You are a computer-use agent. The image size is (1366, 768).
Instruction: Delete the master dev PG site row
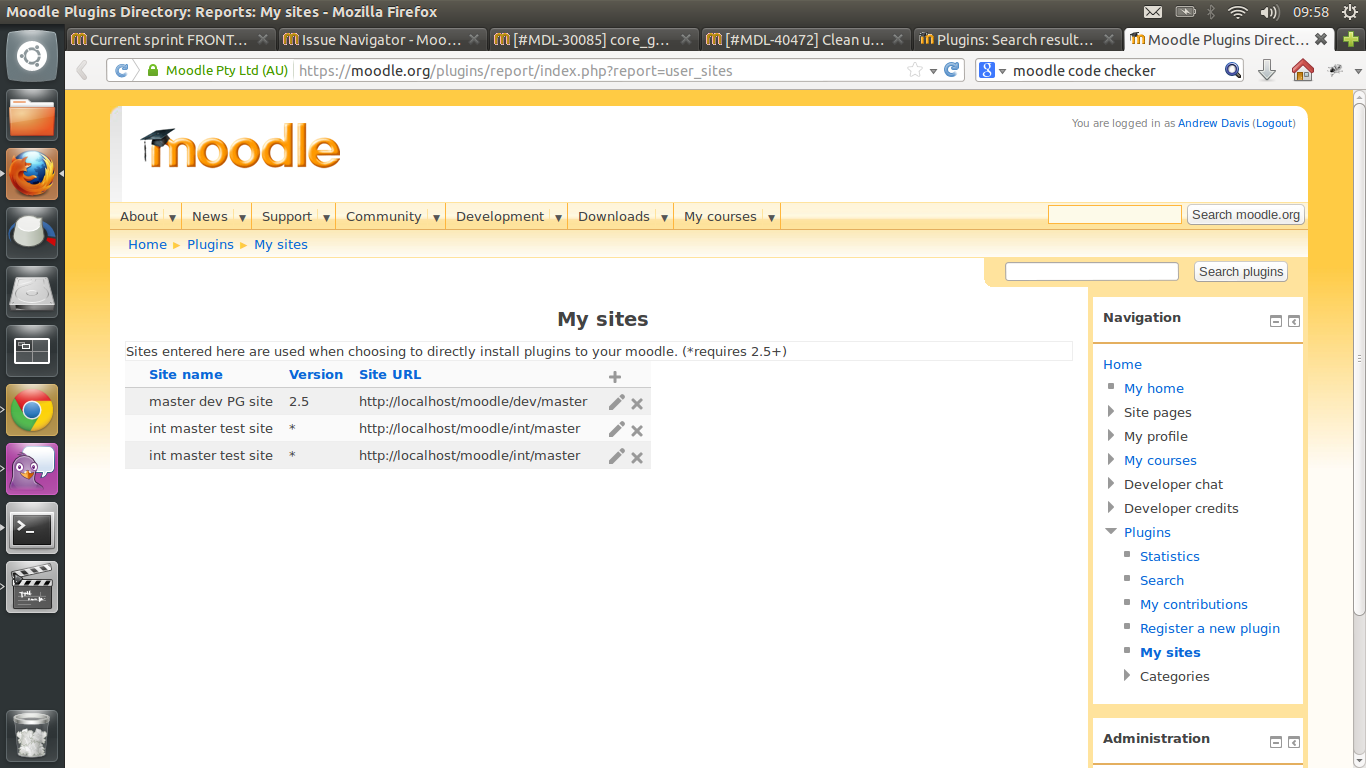(x=637, y=404)
